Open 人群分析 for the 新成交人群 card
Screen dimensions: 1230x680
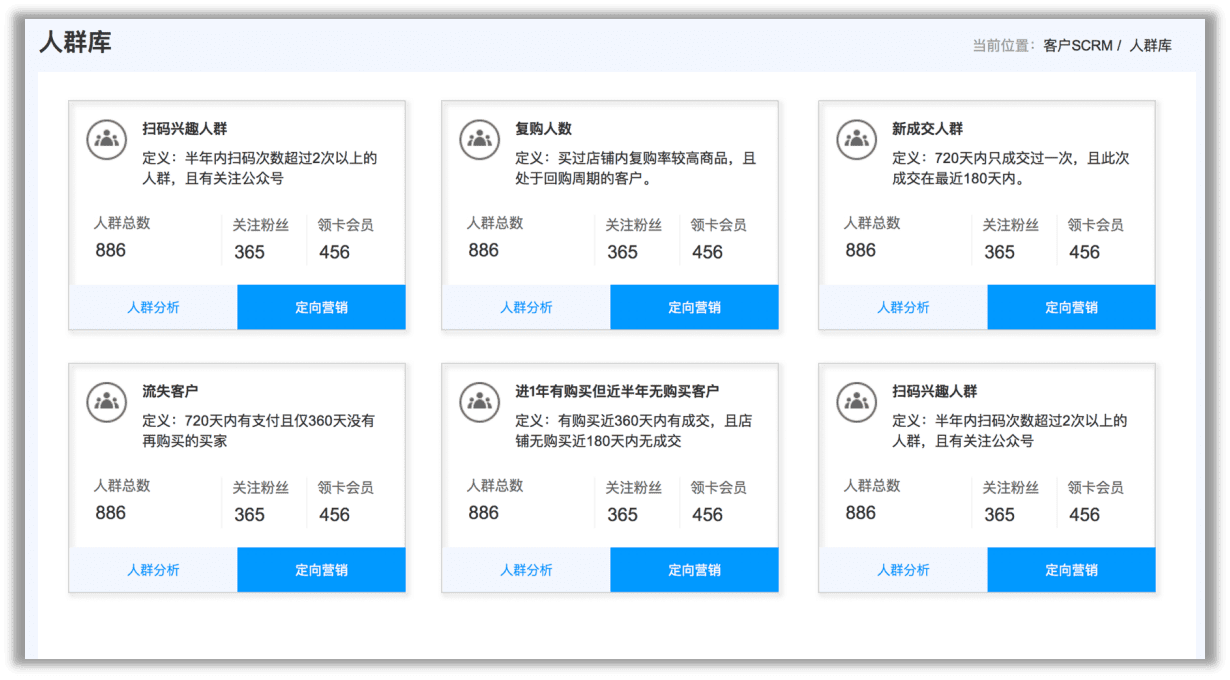[x=903, y=307]
